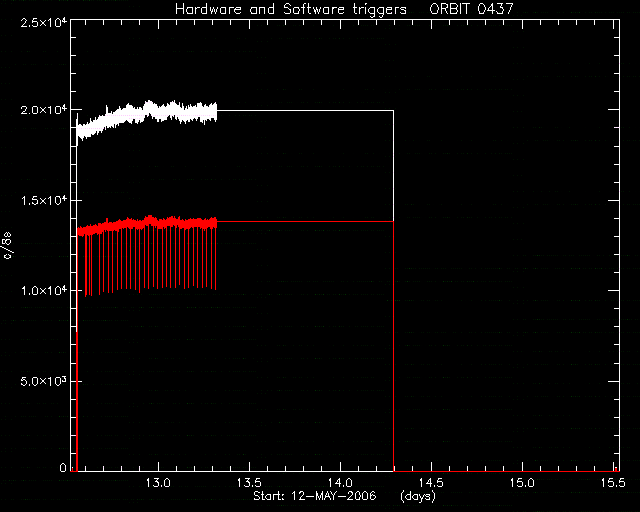The image size is (640, 512).
Task: Click the 15.5 x-axis tick label
Action: (x=613, y=483)
